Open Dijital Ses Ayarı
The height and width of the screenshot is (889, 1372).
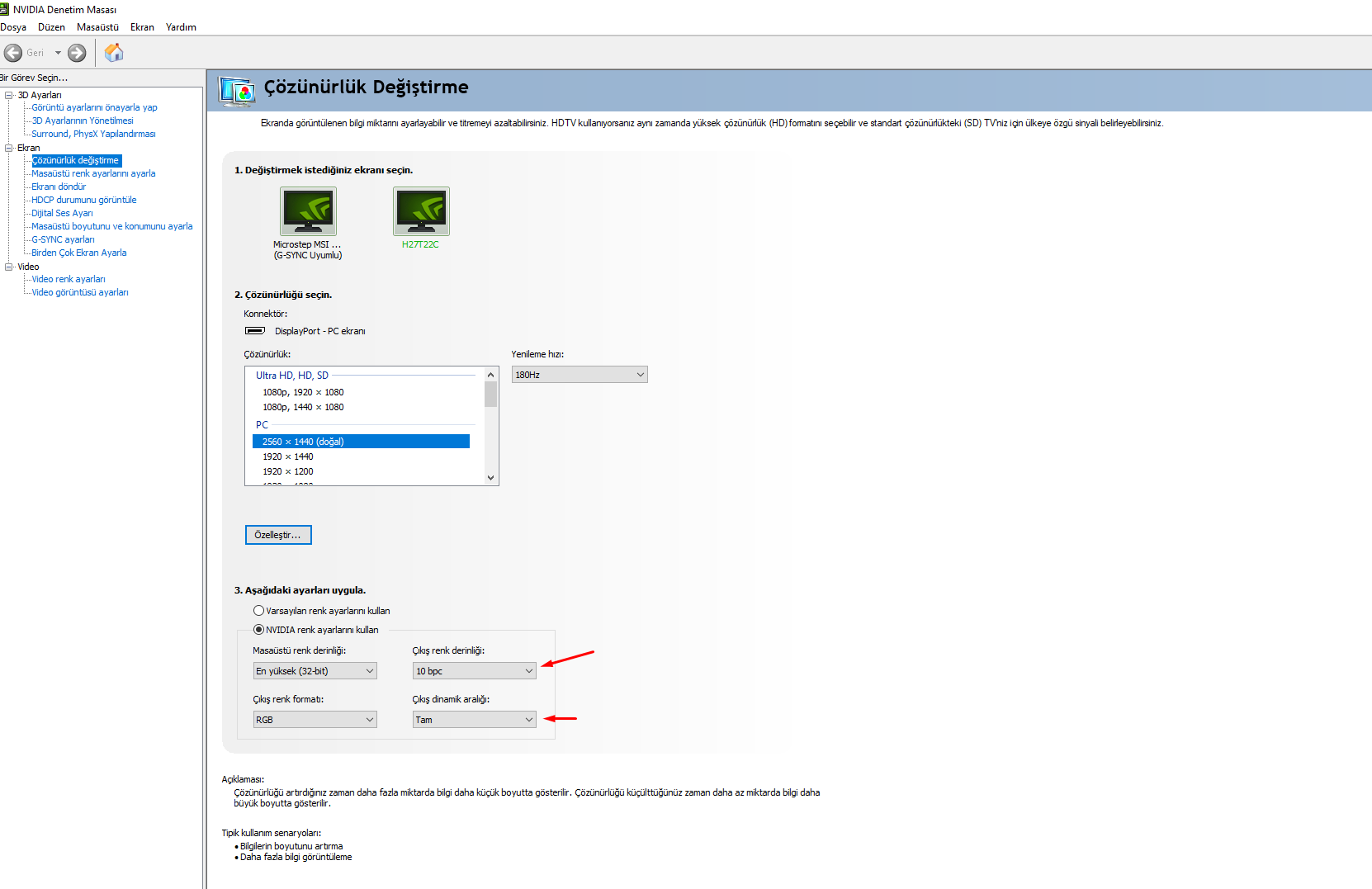[x=62, y=213]
